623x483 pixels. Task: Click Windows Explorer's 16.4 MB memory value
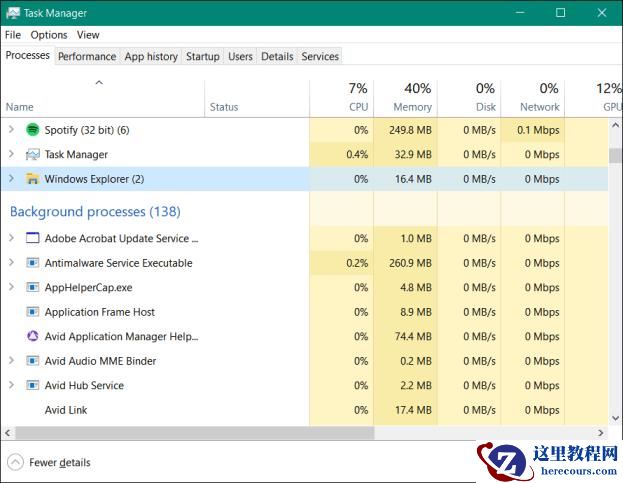[413, 179]
